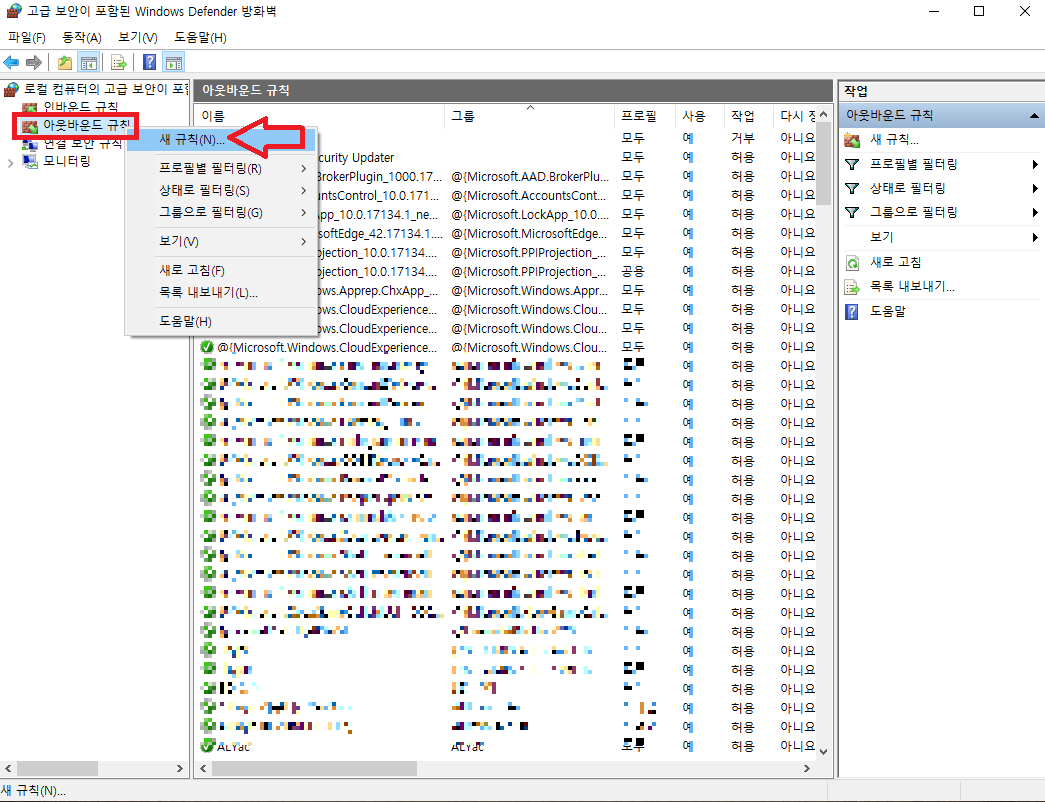Image resolution: width=1045 pixels, height=802 pixels.
Task: Toggle the action pane toolbar icon
Action: (x=174, y=63)
